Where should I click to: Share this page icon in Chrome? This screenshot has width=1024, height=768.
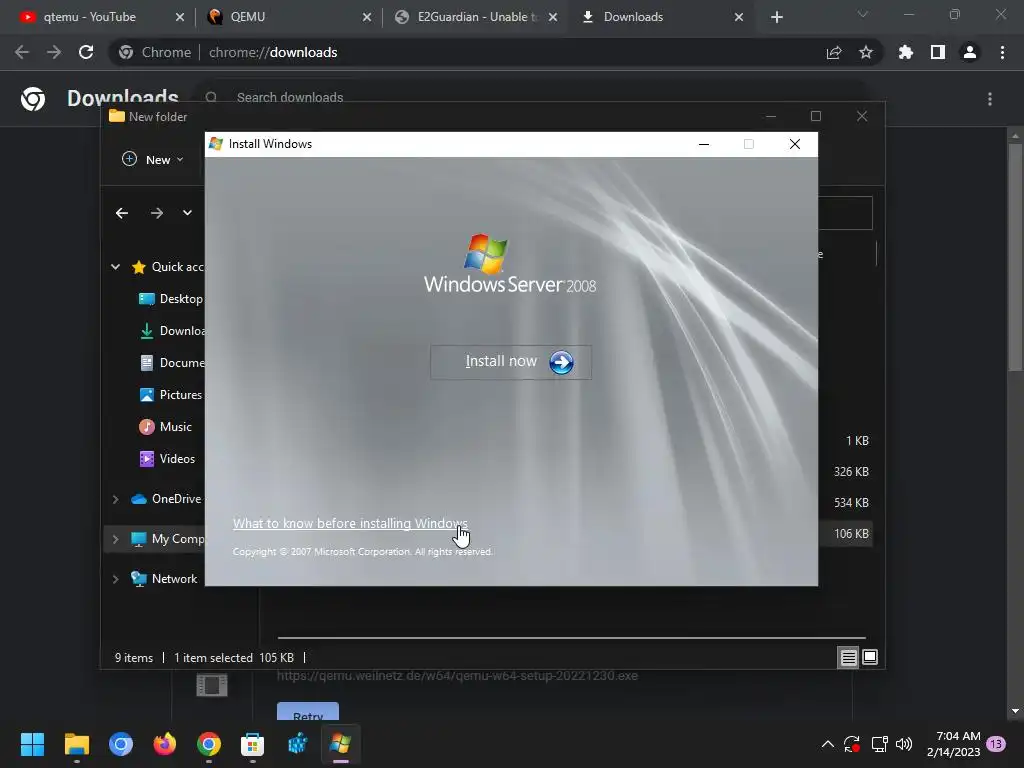834,52
